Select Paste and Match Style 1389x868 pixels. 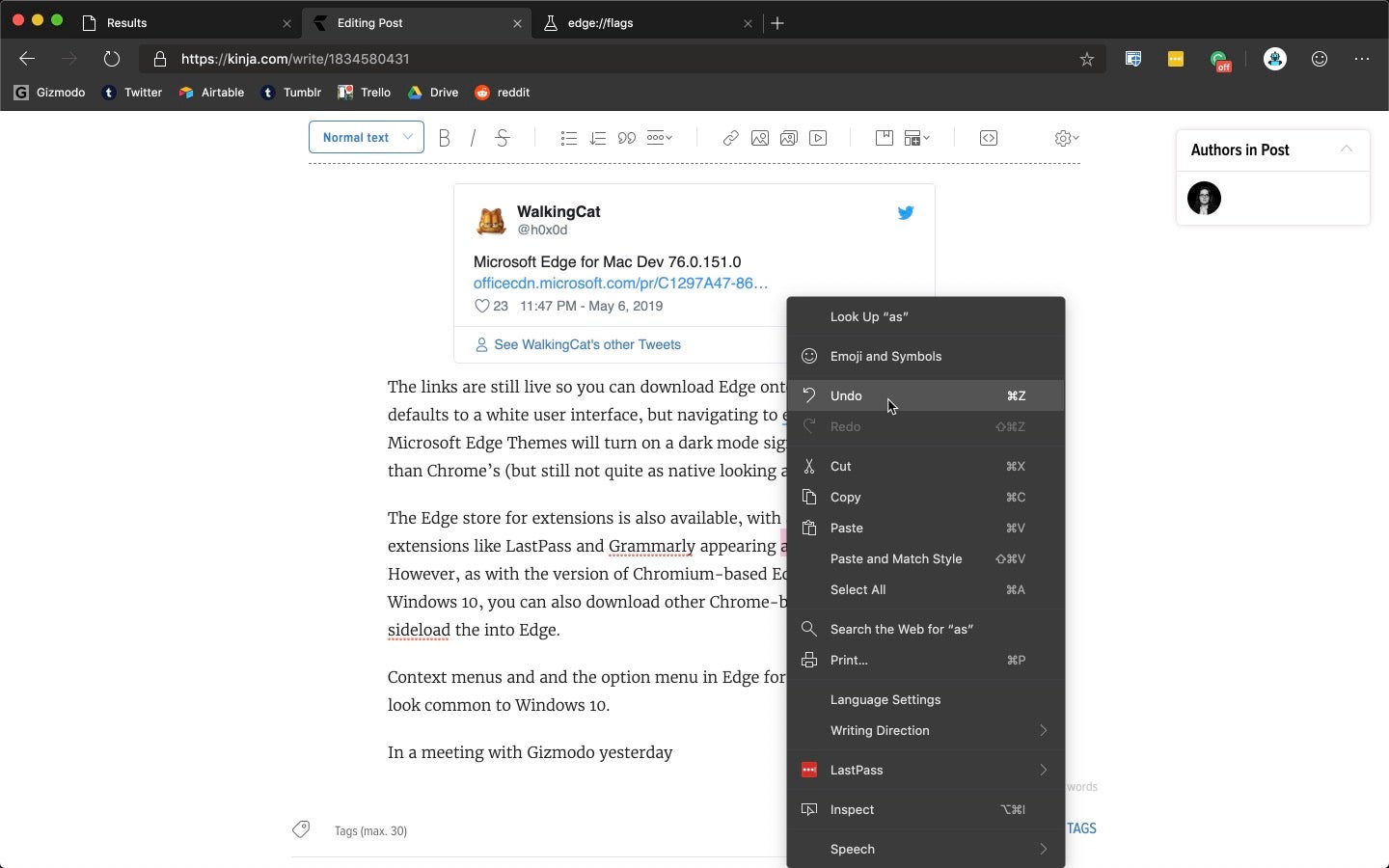[896, 558]
